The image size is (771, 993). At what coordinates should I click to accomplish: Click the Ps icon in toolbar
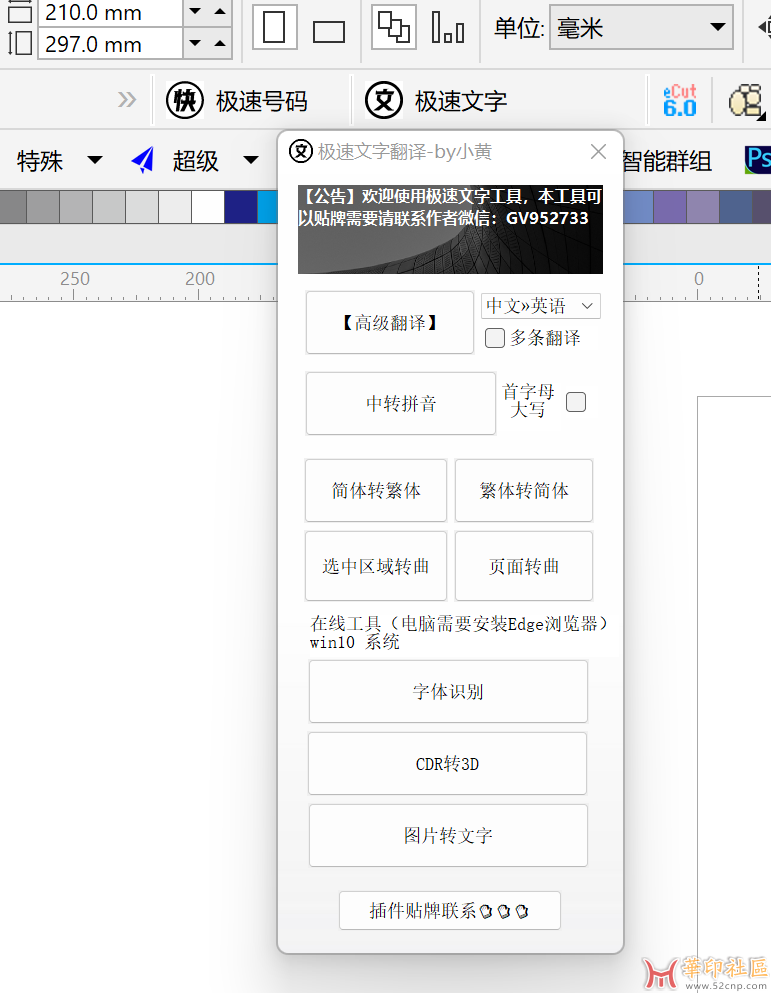click(x=758, y=160)
